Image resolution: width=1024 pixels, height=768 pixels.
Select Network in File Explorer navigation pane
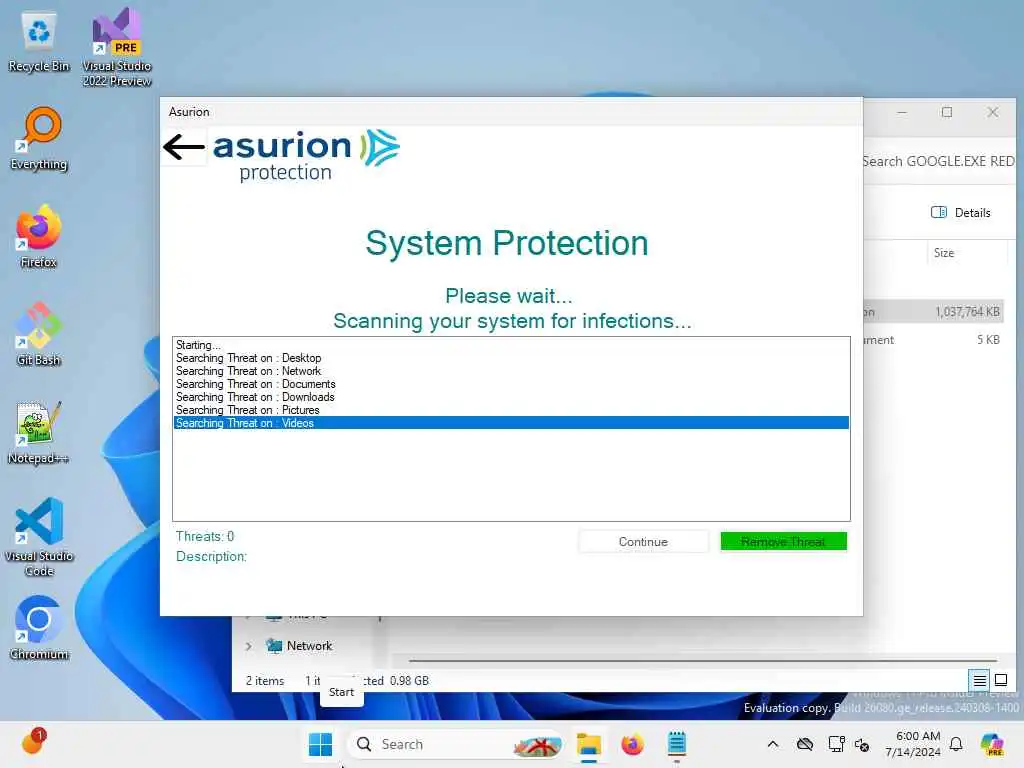click(309, 646)
